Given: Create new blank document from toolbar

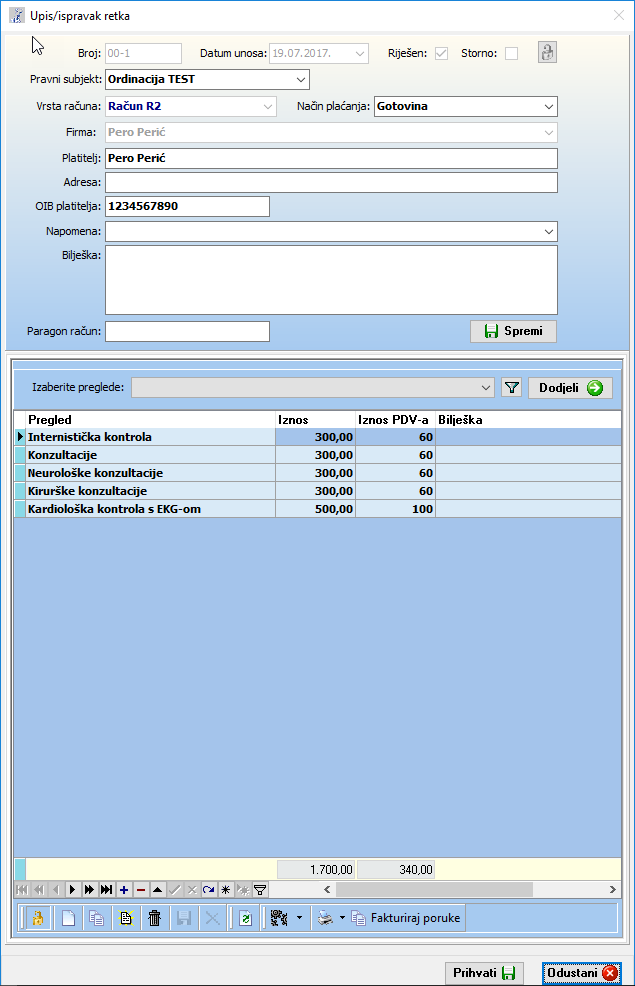Looking at the screenshot, I should [x=68, y=918].
